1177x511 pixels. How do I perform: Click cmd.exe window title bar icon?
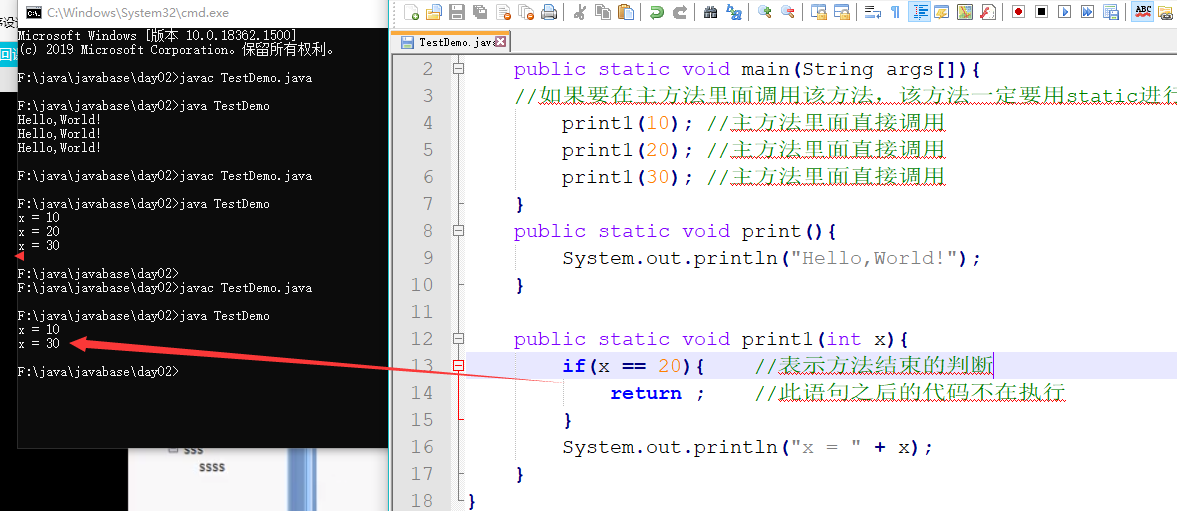tap(33, 13)
